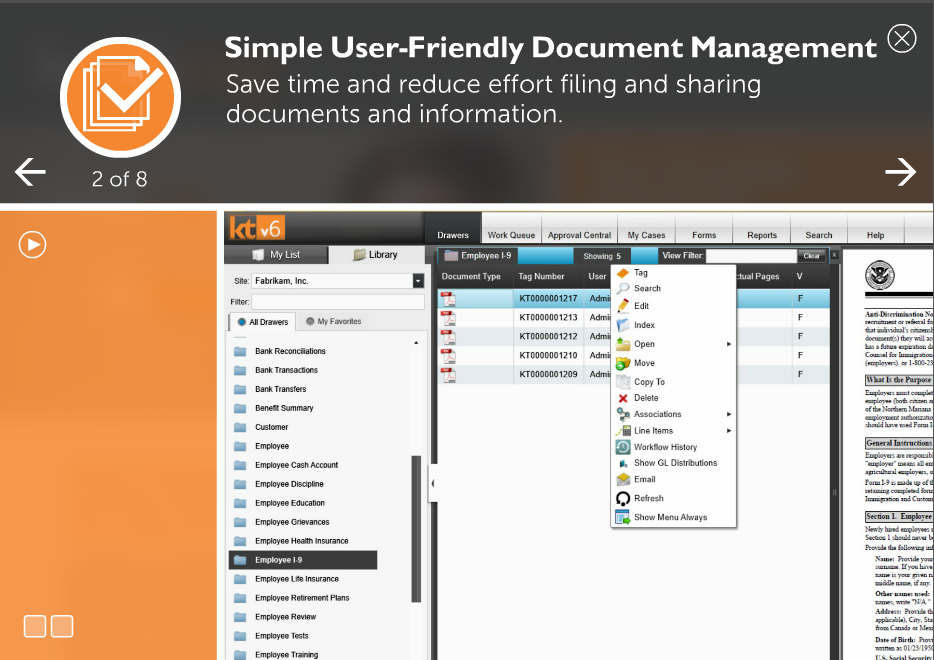The width and height of the screenshot is (934, 660).
Task: Click the drawer list scroll-up arrow
Action: [416, 343]
